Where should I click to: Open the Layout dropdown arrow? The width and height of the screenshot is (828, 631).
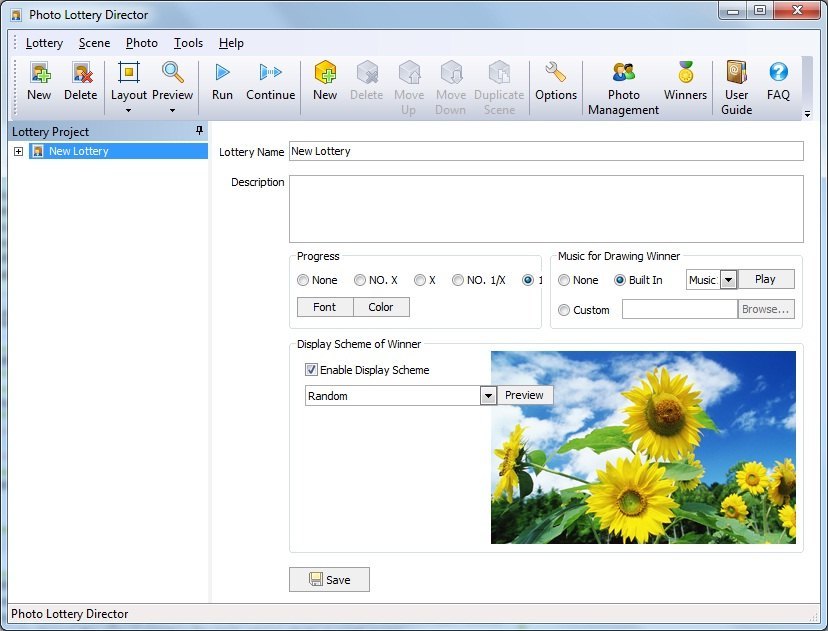point(128,110)
